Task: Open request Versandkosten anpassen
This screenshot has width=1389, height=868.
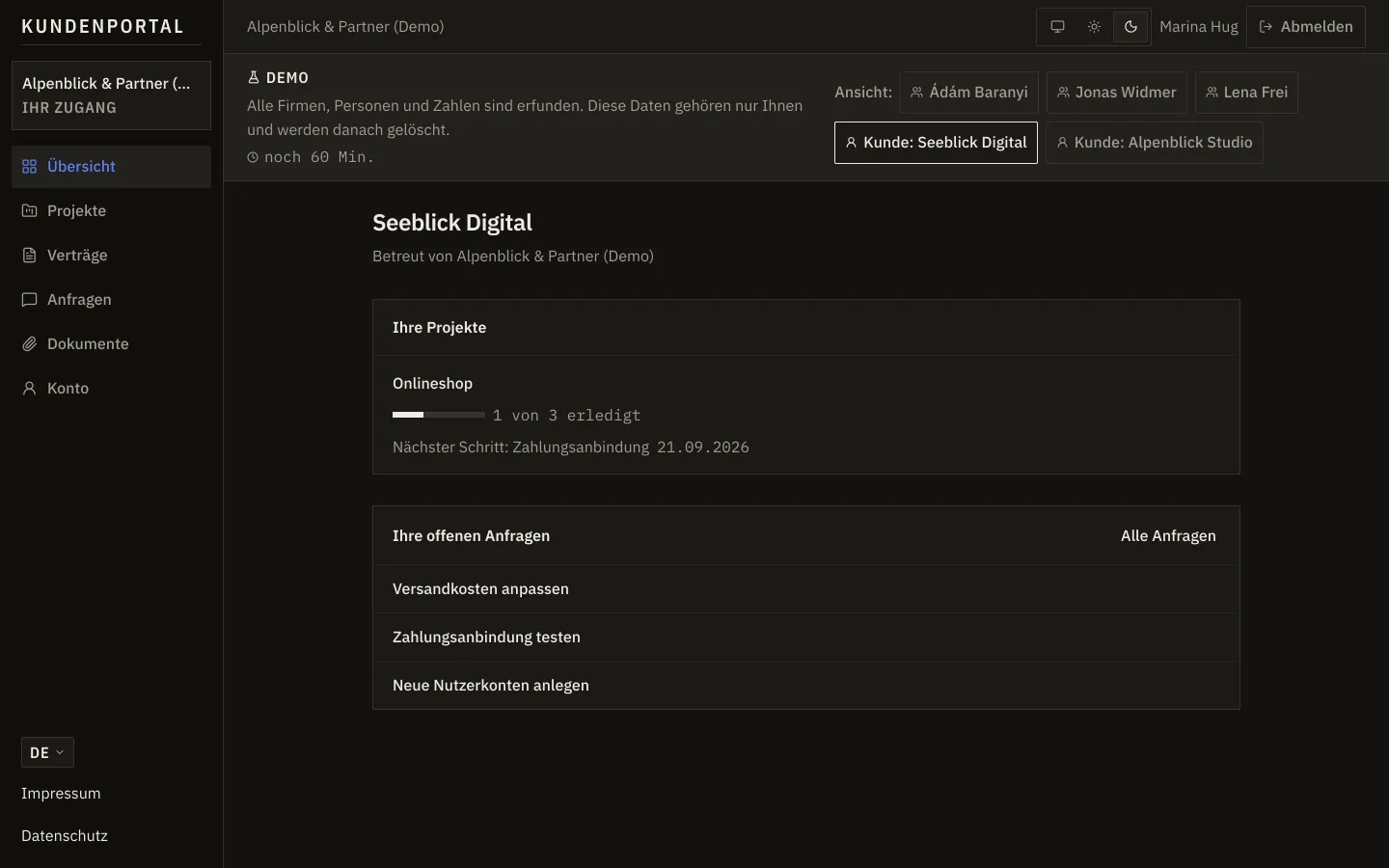Action: click(x=806, y=589)
